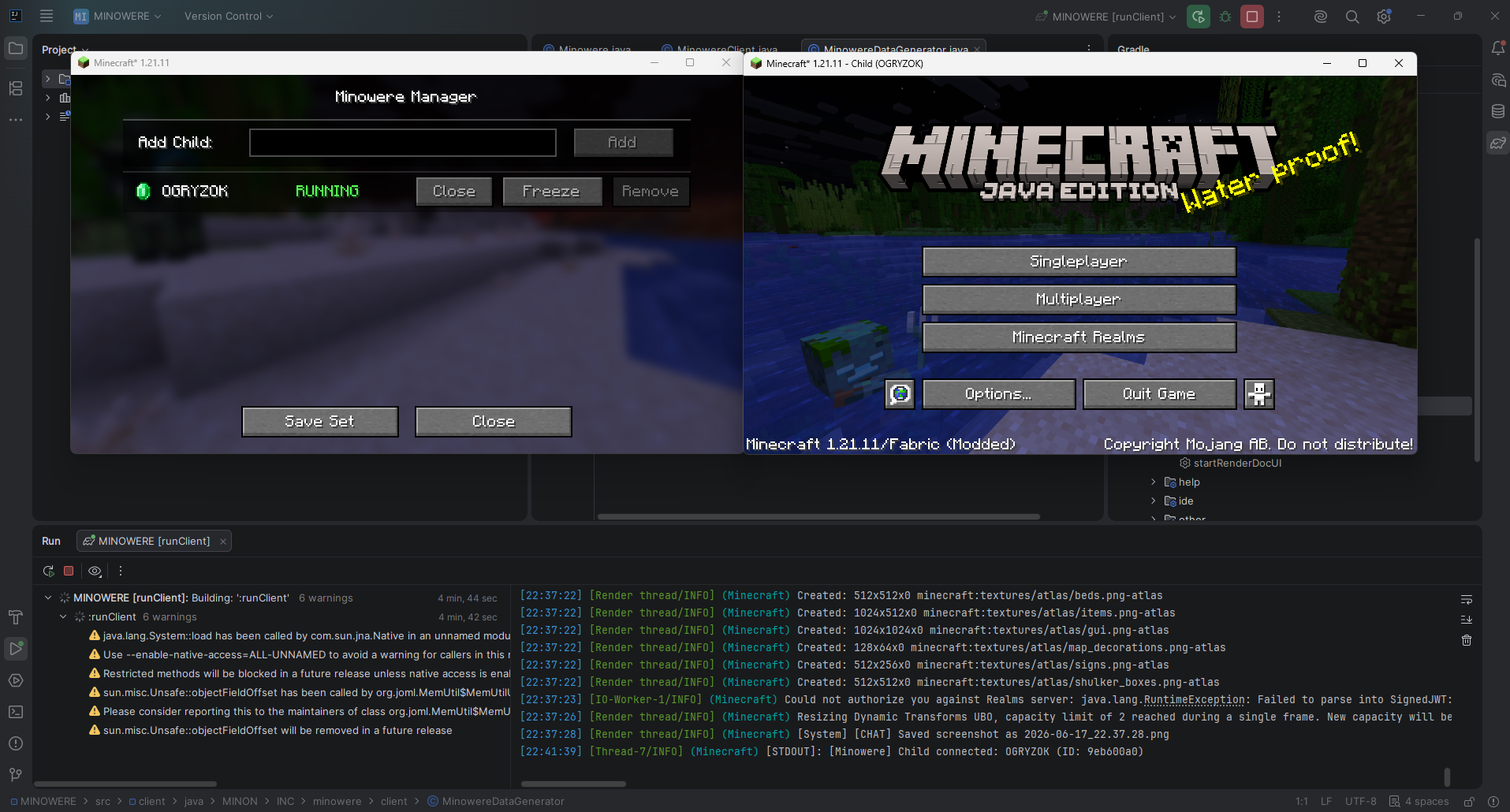Stop the process using the Run panel stop icon
Screen dimensions: 1510x812
point(69,571)
